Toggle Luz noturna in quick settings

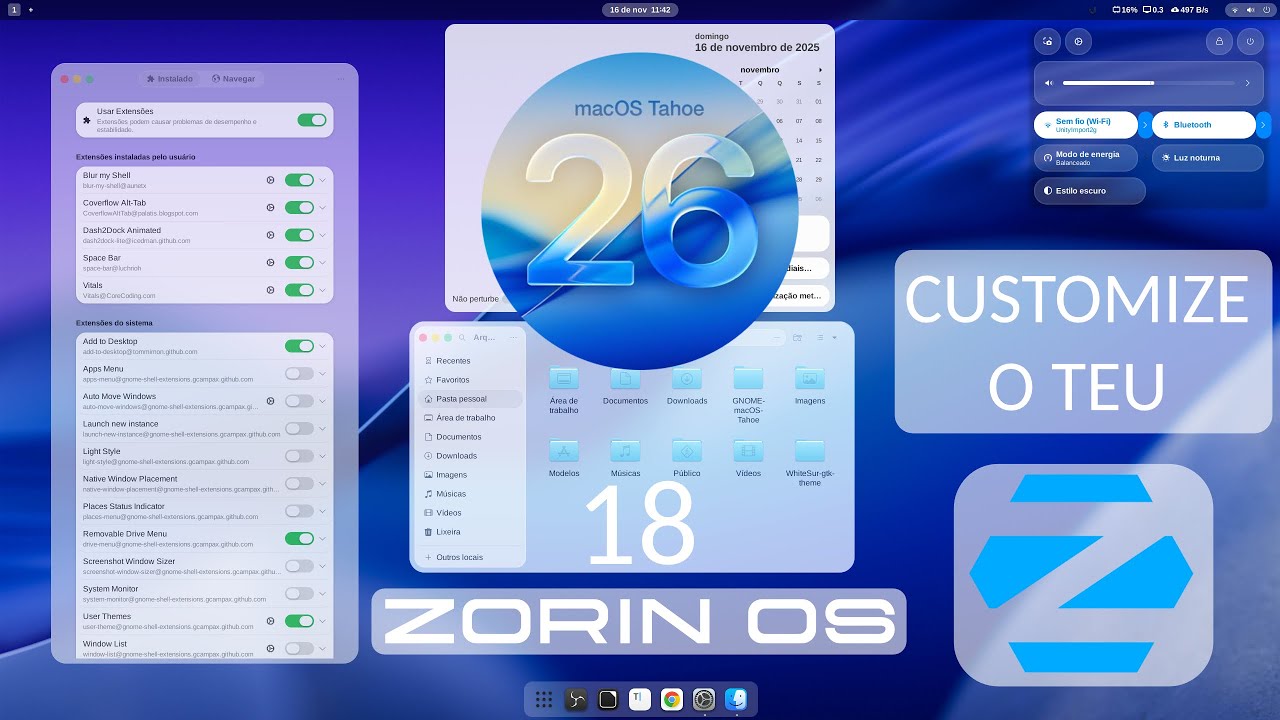1208,158
